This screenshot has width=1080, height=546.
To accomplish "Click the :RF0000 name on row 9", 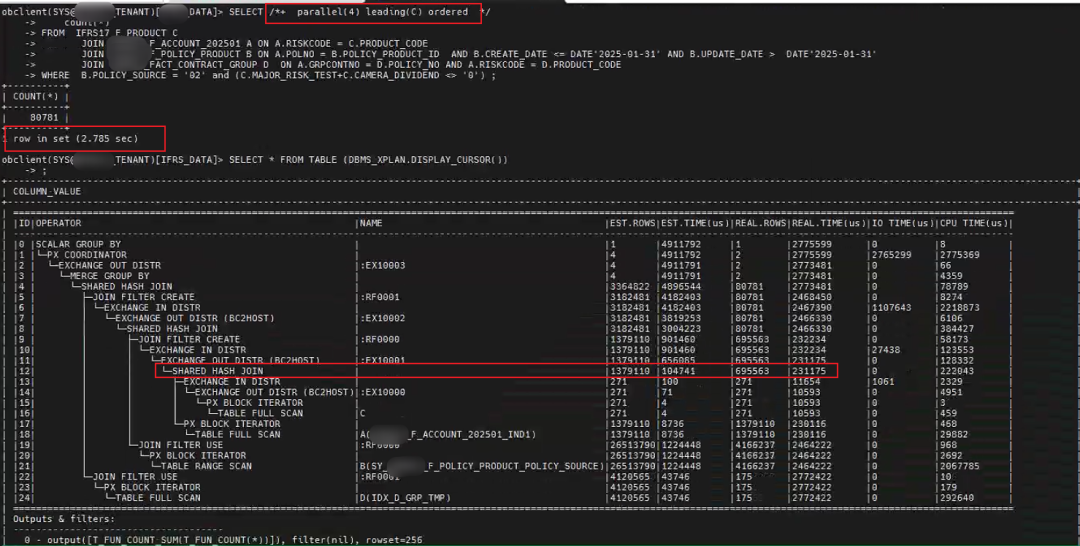I will click(380, 339).
